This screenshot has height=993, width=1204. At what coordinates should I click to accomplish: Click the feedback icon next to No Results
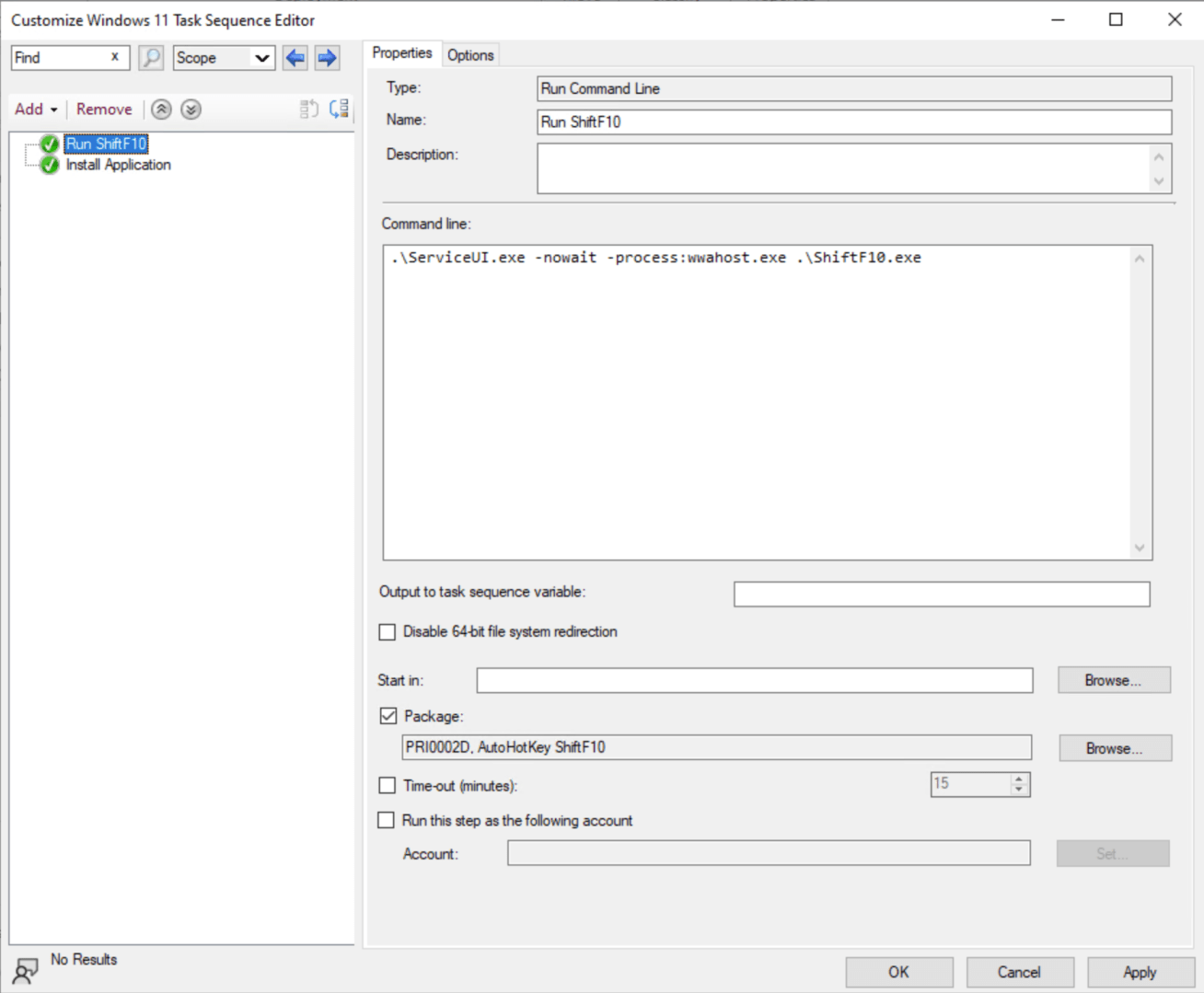[25, 969]
